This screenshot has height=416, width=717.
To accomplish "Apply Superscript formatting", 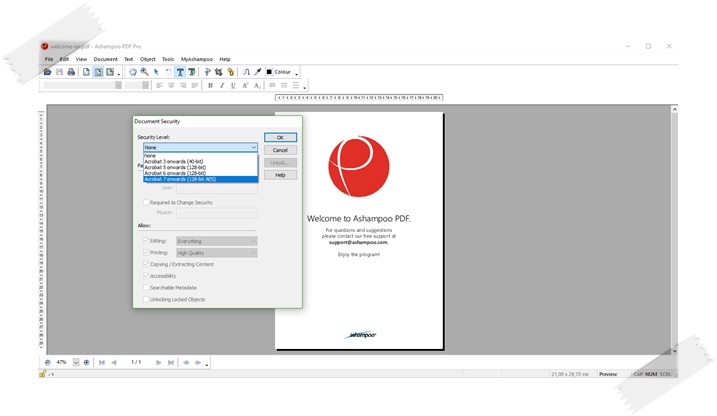I will (x=245, y=85).
